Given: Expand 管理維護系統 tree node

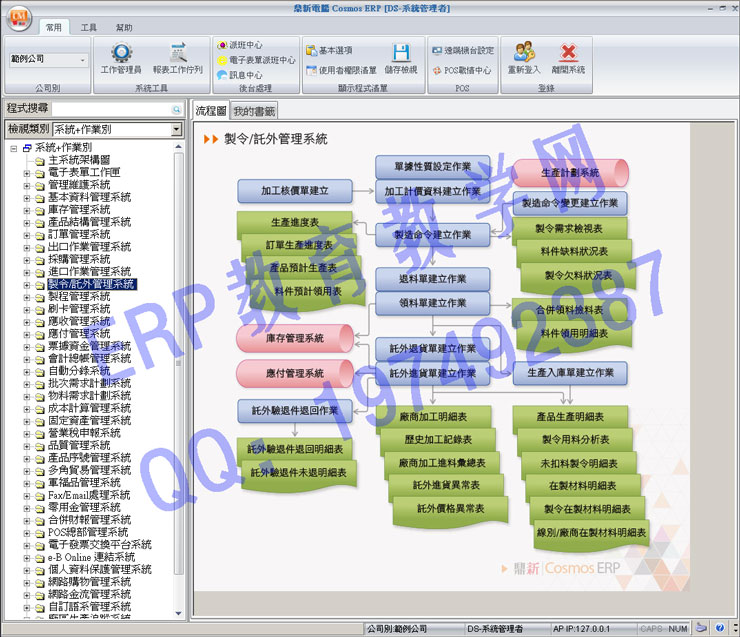Looking at the screenshot, I should pyautogui.click(x=27, y=185).
